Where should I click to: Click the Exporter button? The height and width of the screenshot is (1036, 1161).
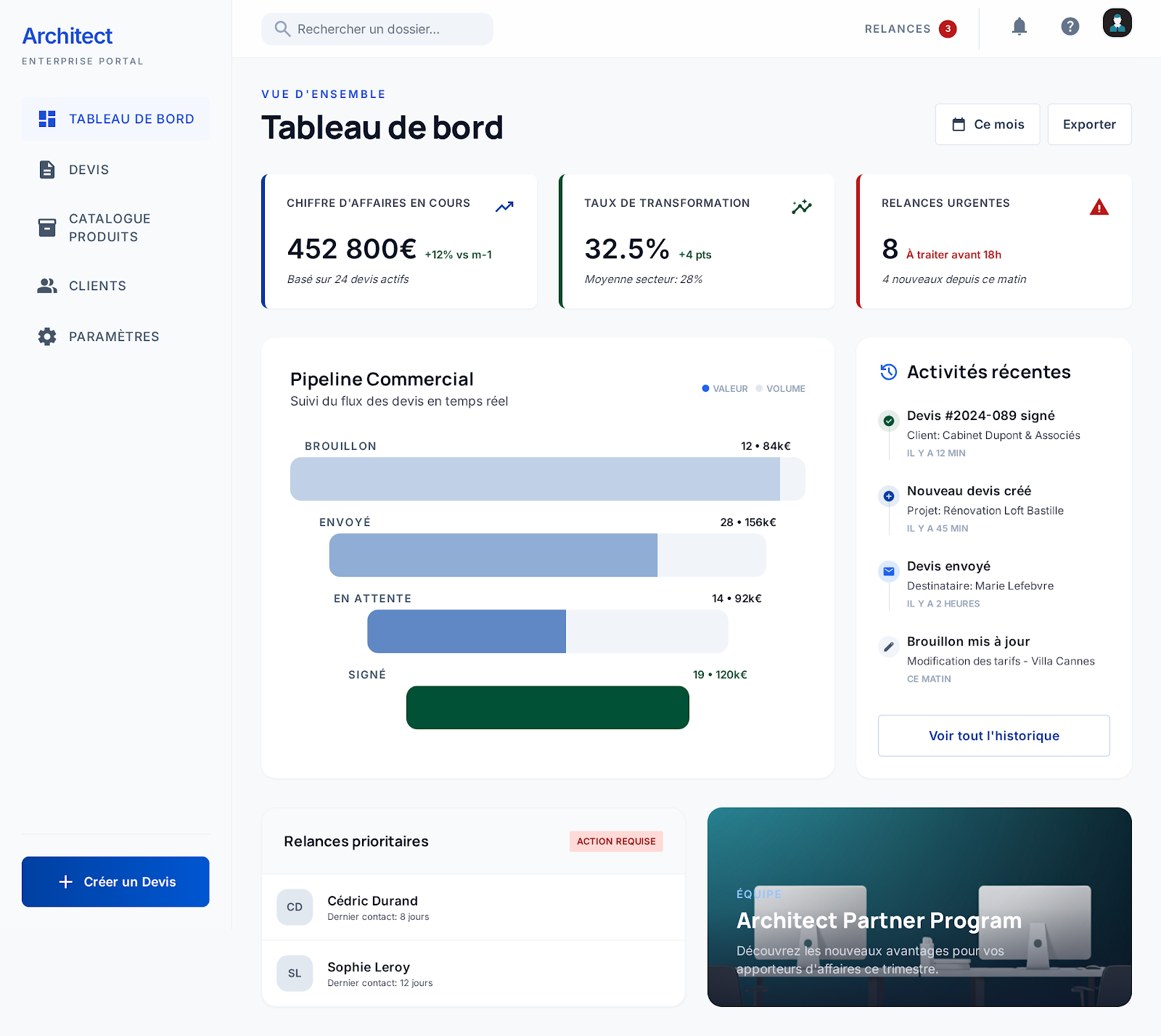(x=1088, y=124)
